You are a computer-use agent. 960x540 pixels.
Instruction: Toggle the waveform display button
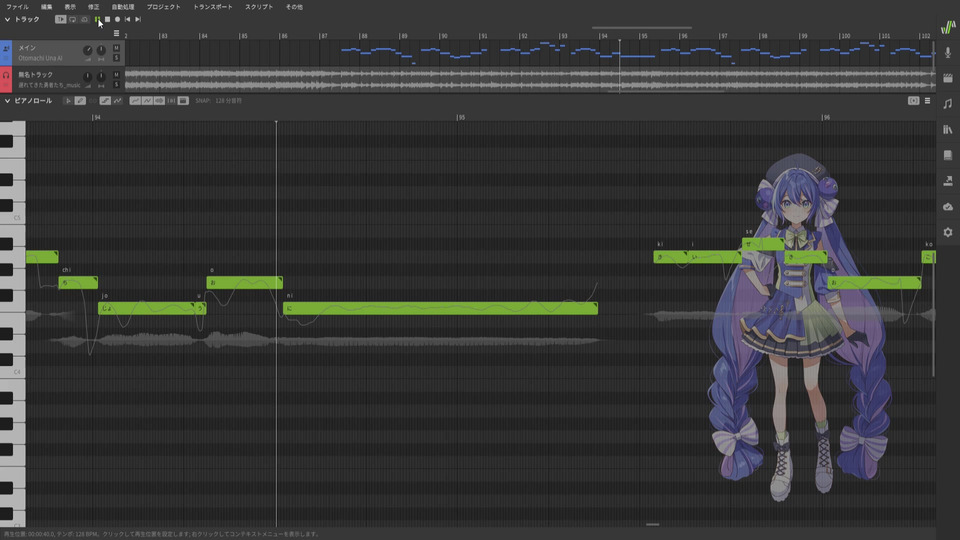point(159,100)
